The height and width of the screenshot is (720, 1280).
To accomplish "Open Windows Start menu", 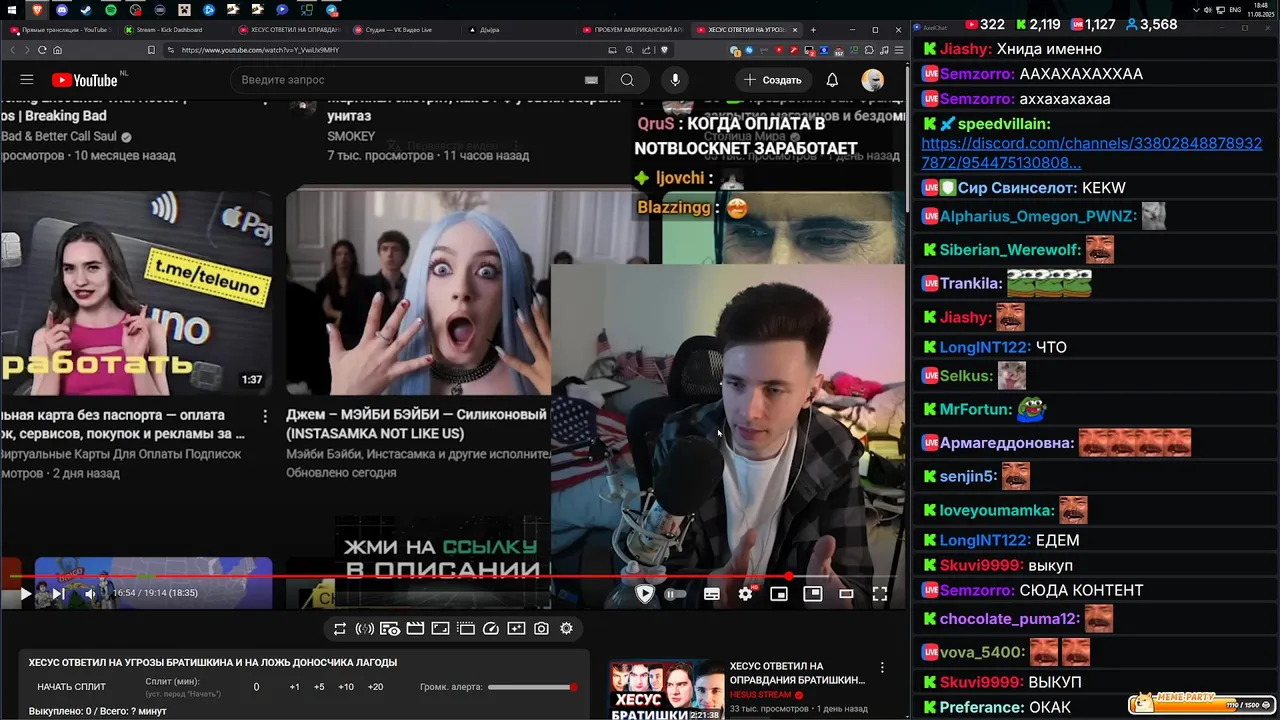I will [13, 10].
